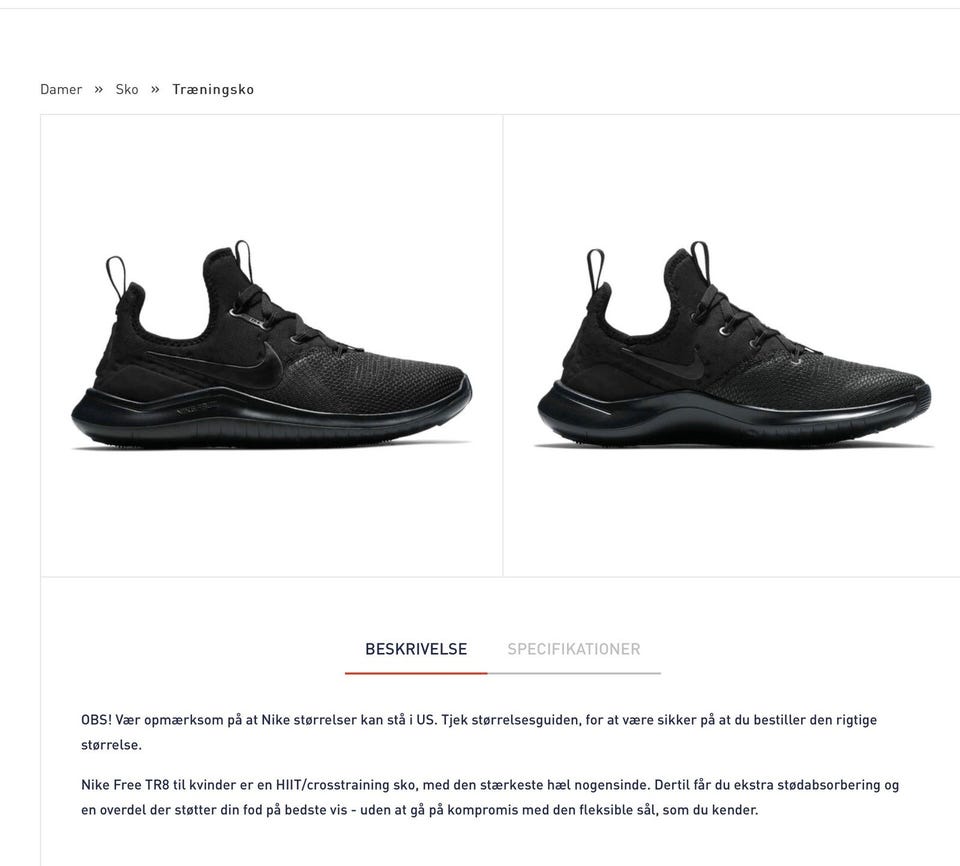960x866 pixels.
Task: Switch to the SPECIFIKATIONER tab
Action: pos(574,649)
